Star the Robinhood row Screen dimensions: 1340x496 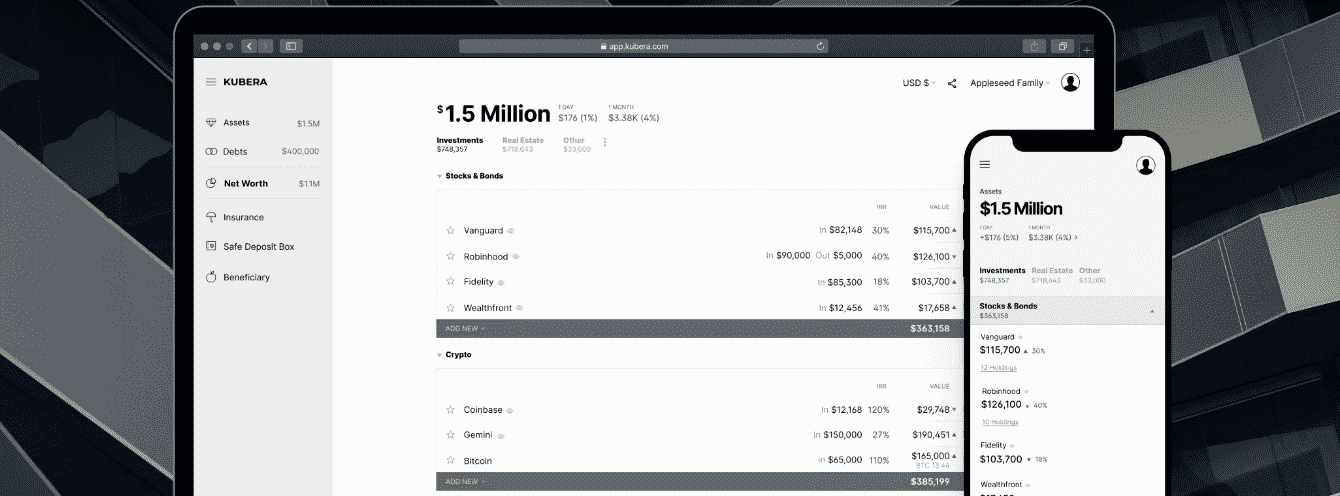click(450, 256)
